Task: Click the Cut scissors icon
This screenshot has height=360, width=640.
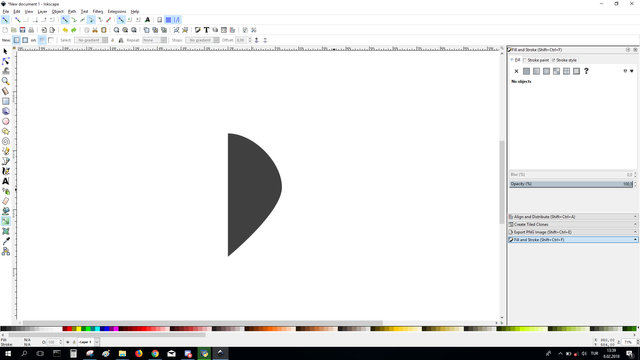Action: [x=95, y=30]
